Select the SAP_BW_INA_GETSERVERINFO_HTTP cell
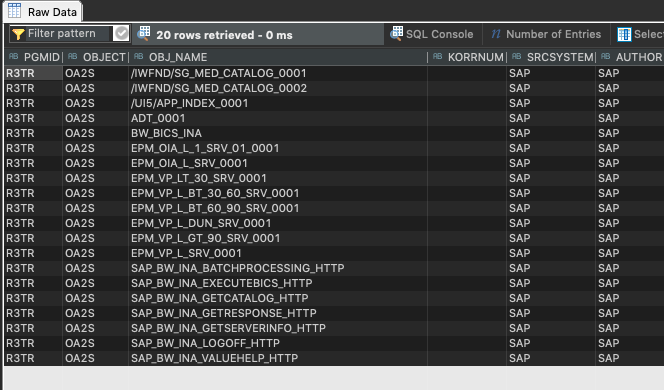The image size is (664, 390). point(278,329)
